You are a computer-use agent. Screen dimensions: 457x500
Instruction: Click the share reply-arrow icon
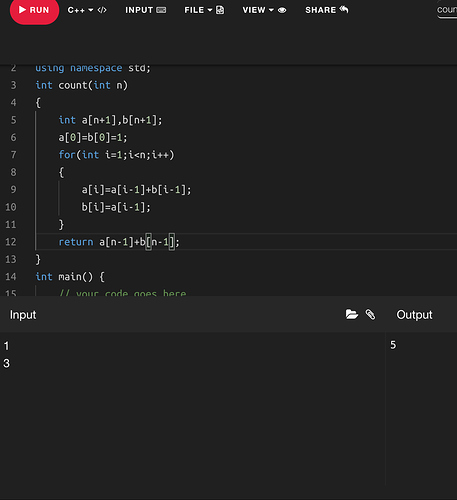point(344,9)
